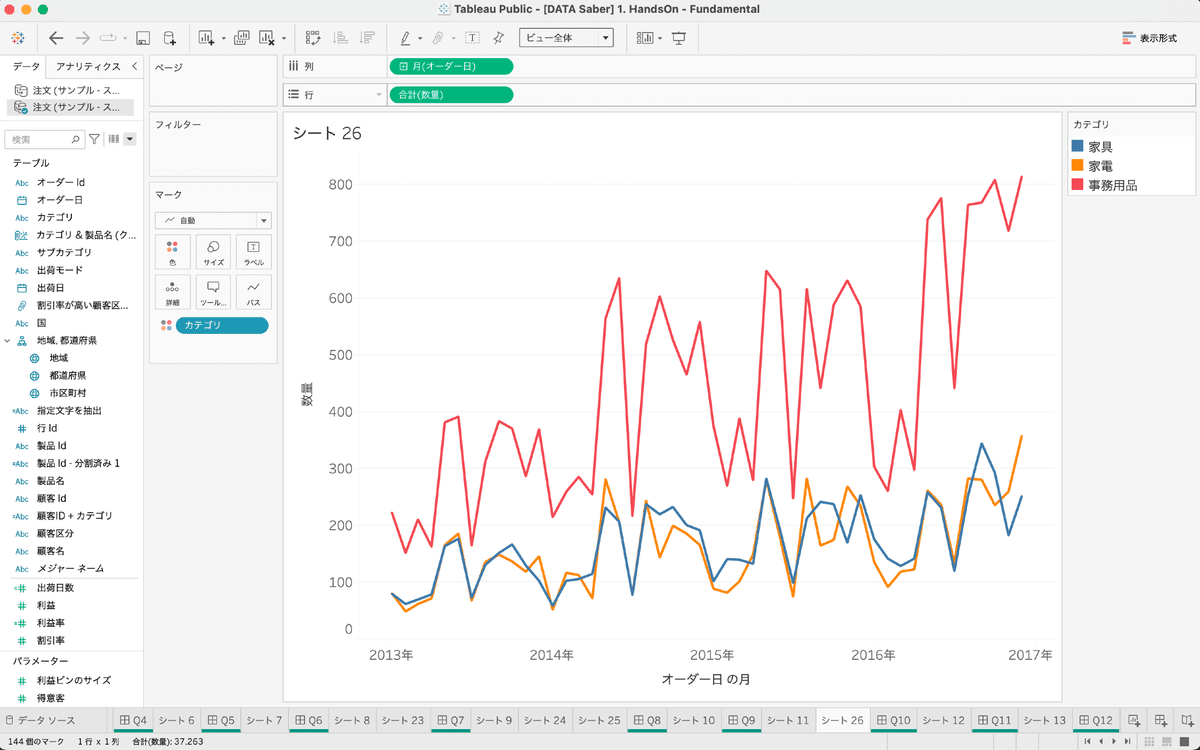Open the dropdown arrow beside new worksheet icon
Image resolution: width=1200 pixels, height=750 pixels.
223,39
